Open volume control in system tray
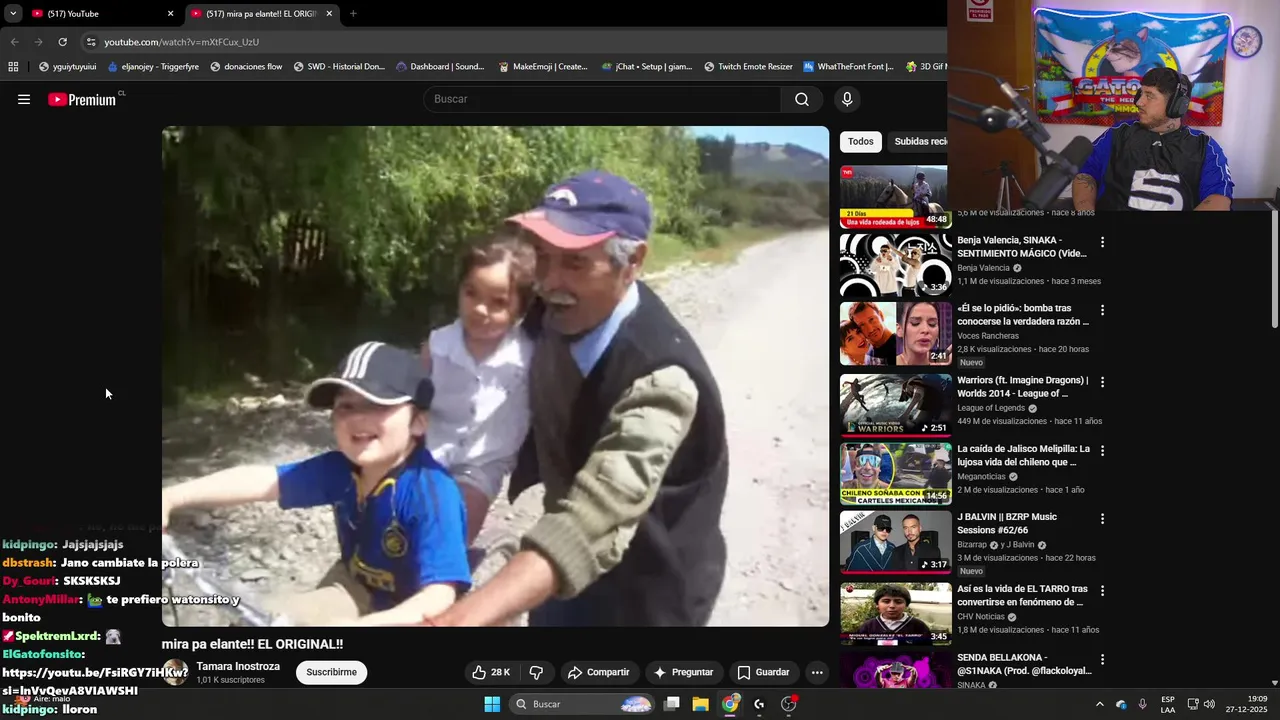Viewport: 1280px width, 720px height. click(x=1209, y=704)
